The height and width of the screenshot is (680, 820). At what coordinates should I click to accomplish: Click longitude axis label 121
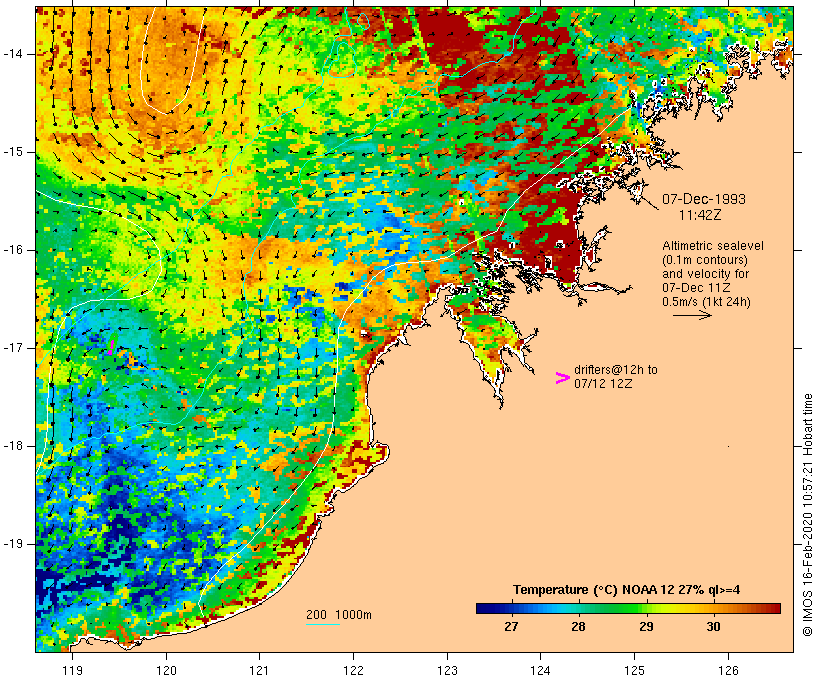point(259,671)
